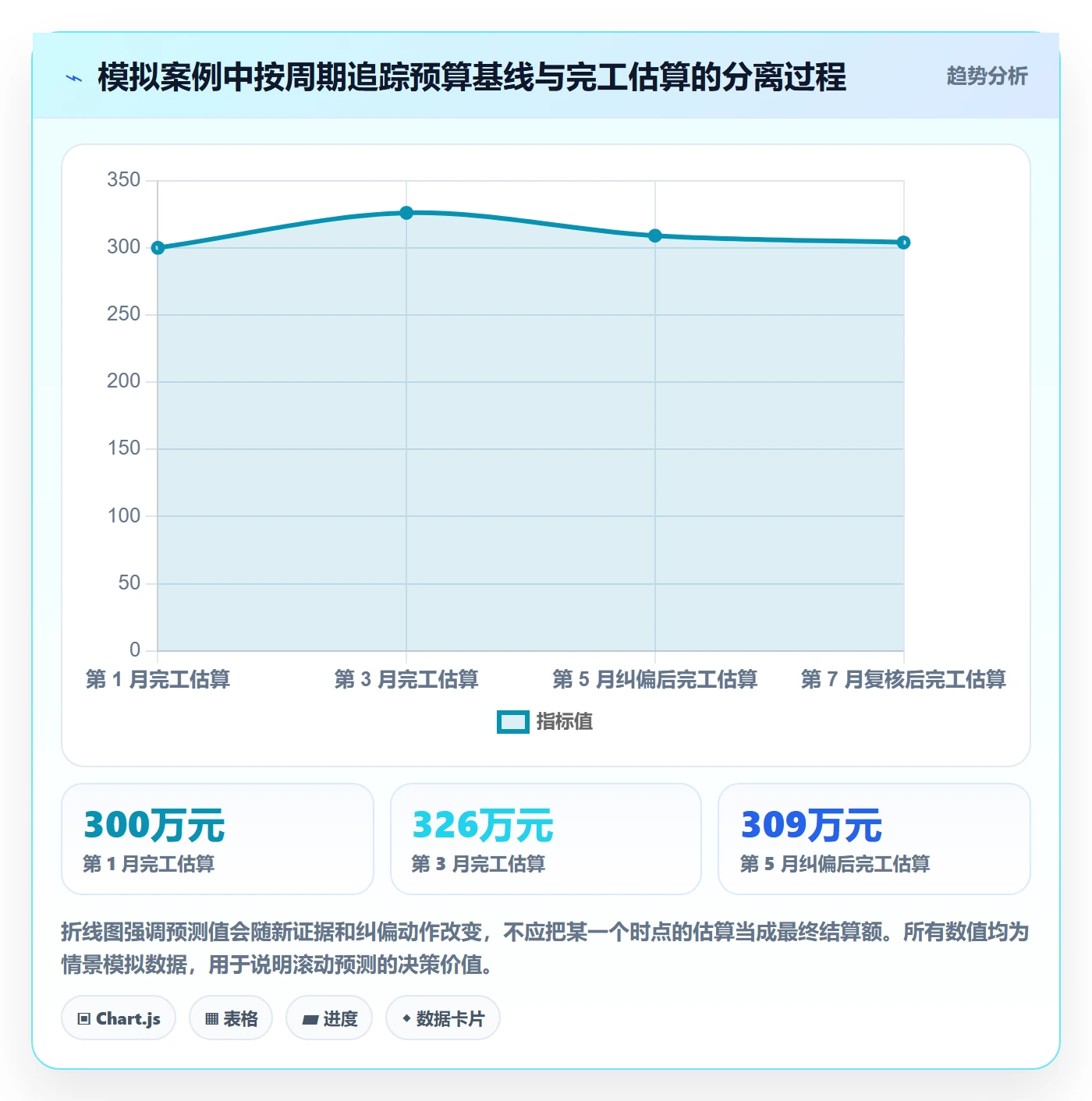Open the 309万元 data card
1092x1101 pixels.
pyautogui.click(x=874, y=839)
